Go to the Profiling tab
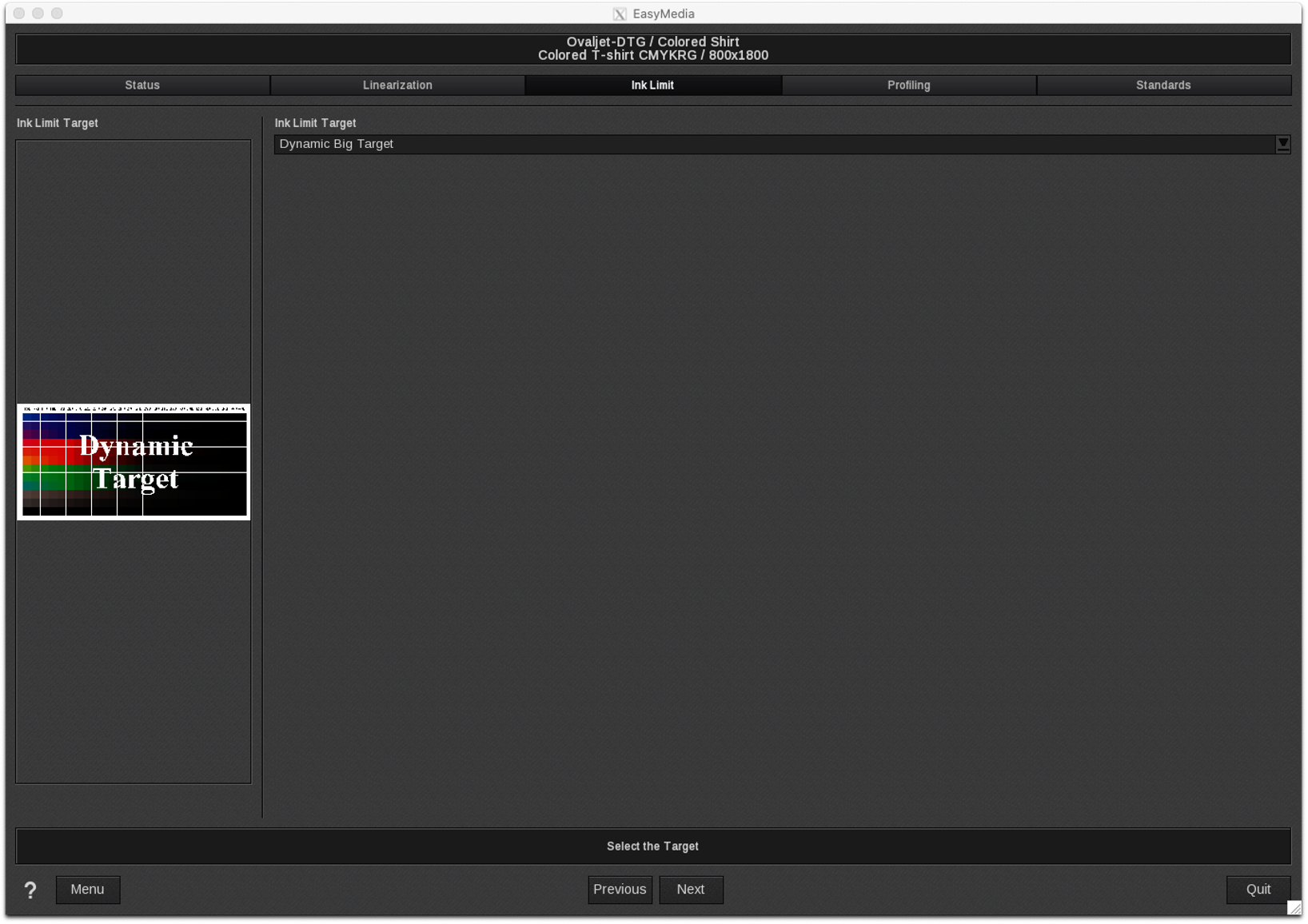1308x924 pixels. coord(908,86)
